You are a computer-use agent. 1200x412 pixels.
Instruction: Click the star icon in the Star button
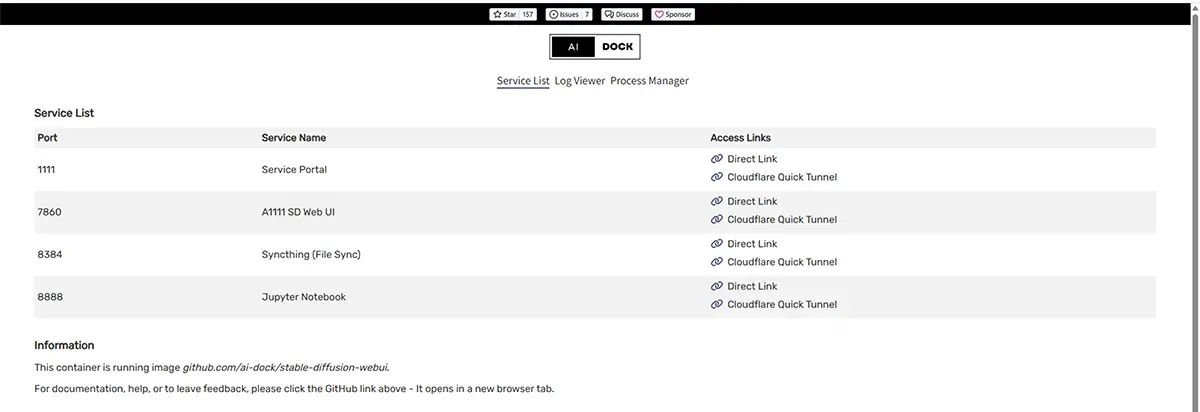pos(497,15)
